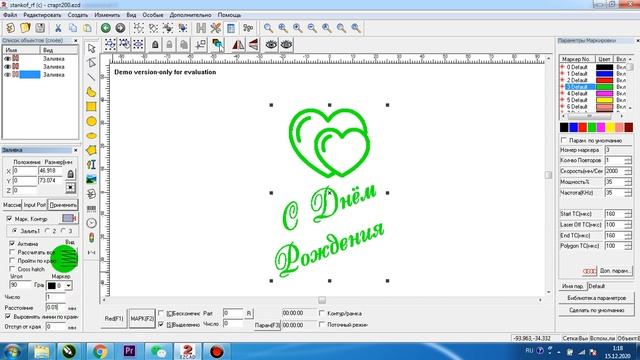This screenshot has width=640, height=360.
Task: Click the Windows Start button
Action: [11, 351]
